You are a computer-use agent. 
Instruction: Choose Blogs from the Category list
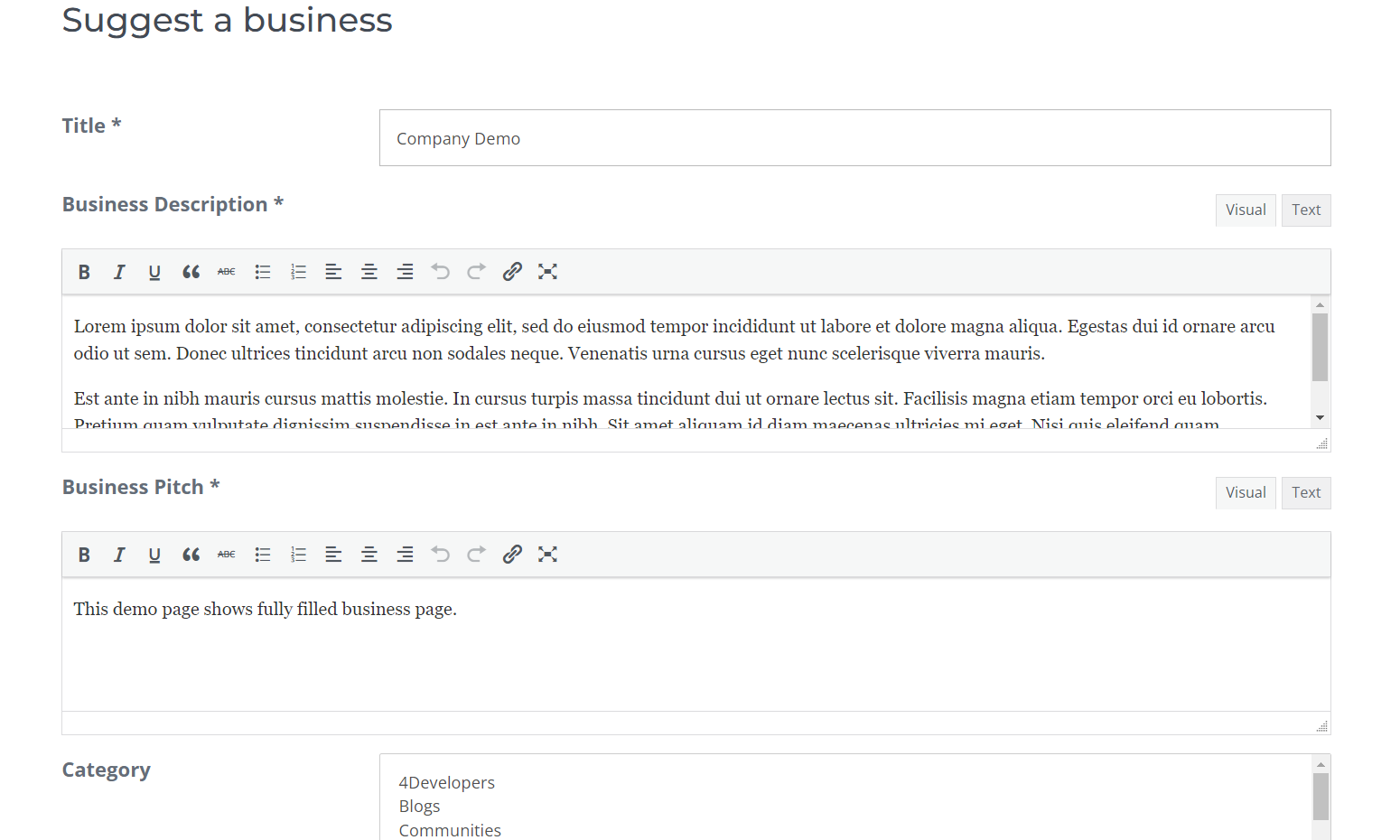(x=420, y=807)
